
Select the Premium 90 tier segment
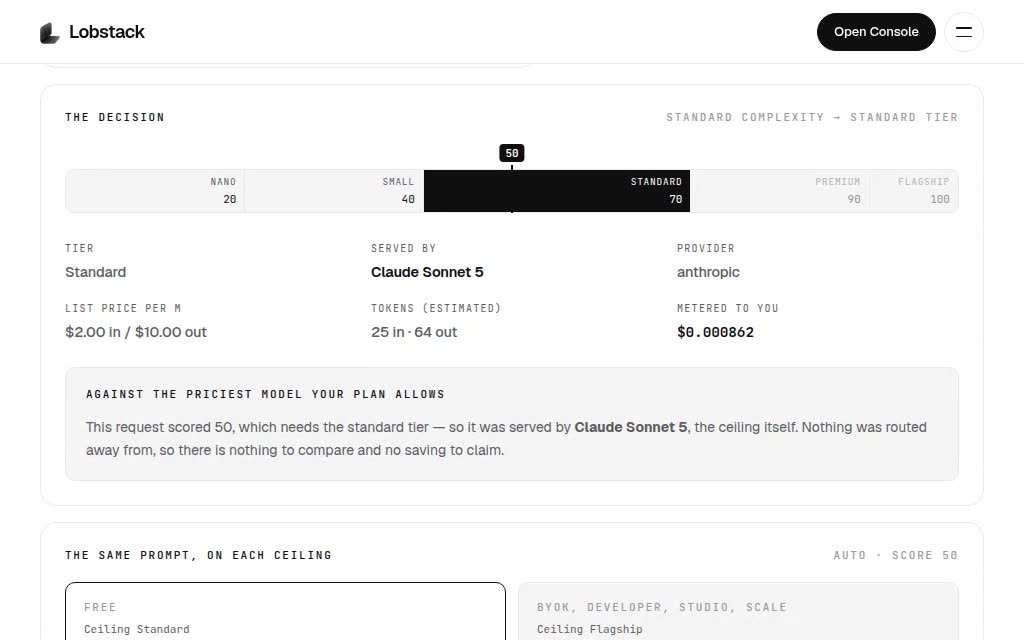[x=780, y=191]
